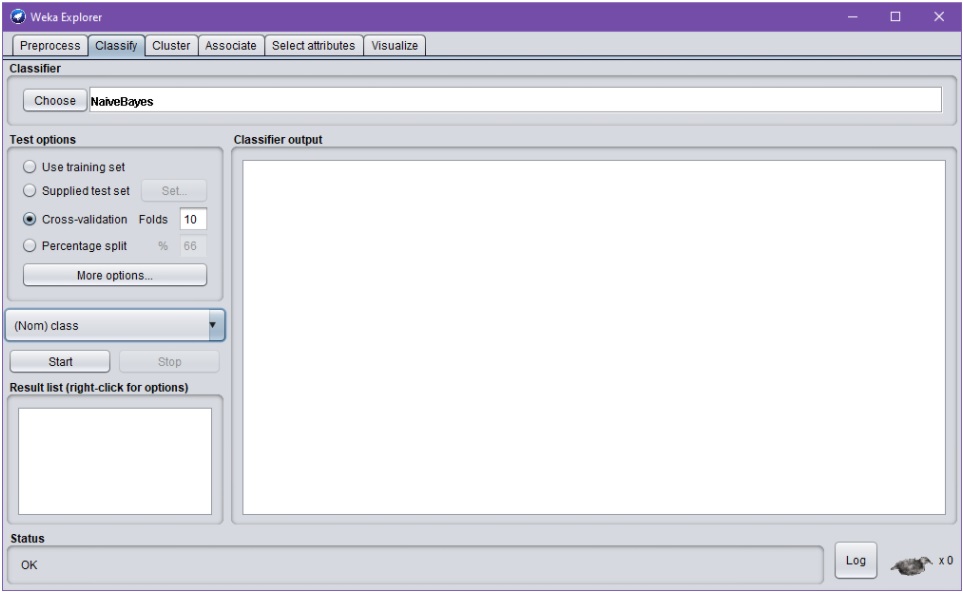Viewport: 963px width, 592px height.
Task: Click the empty Result list panel
Action: pyautogui.click(x=115, y=459)
